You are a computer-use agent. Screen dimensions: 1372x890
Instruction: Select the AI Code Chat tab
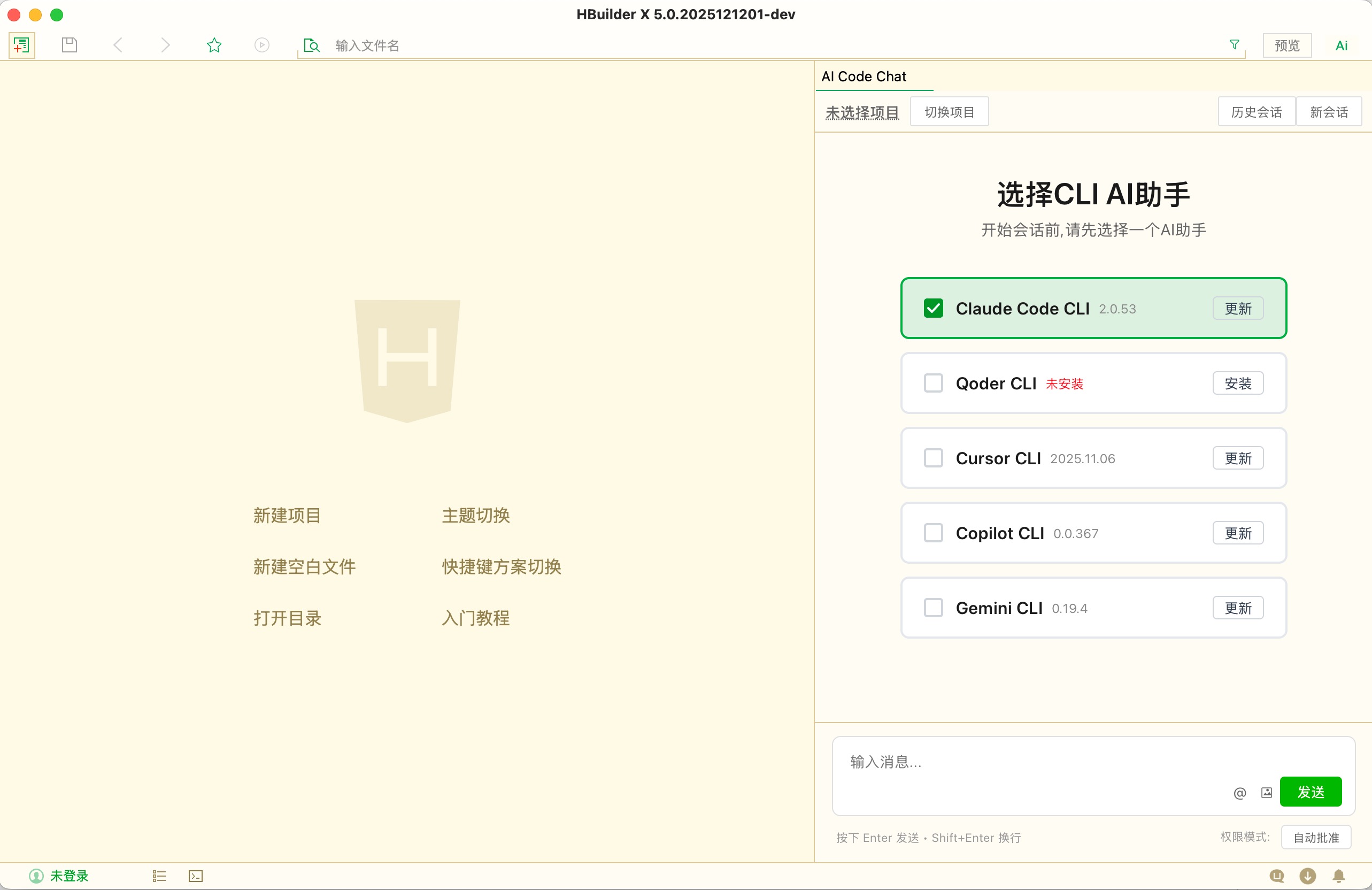864,76
